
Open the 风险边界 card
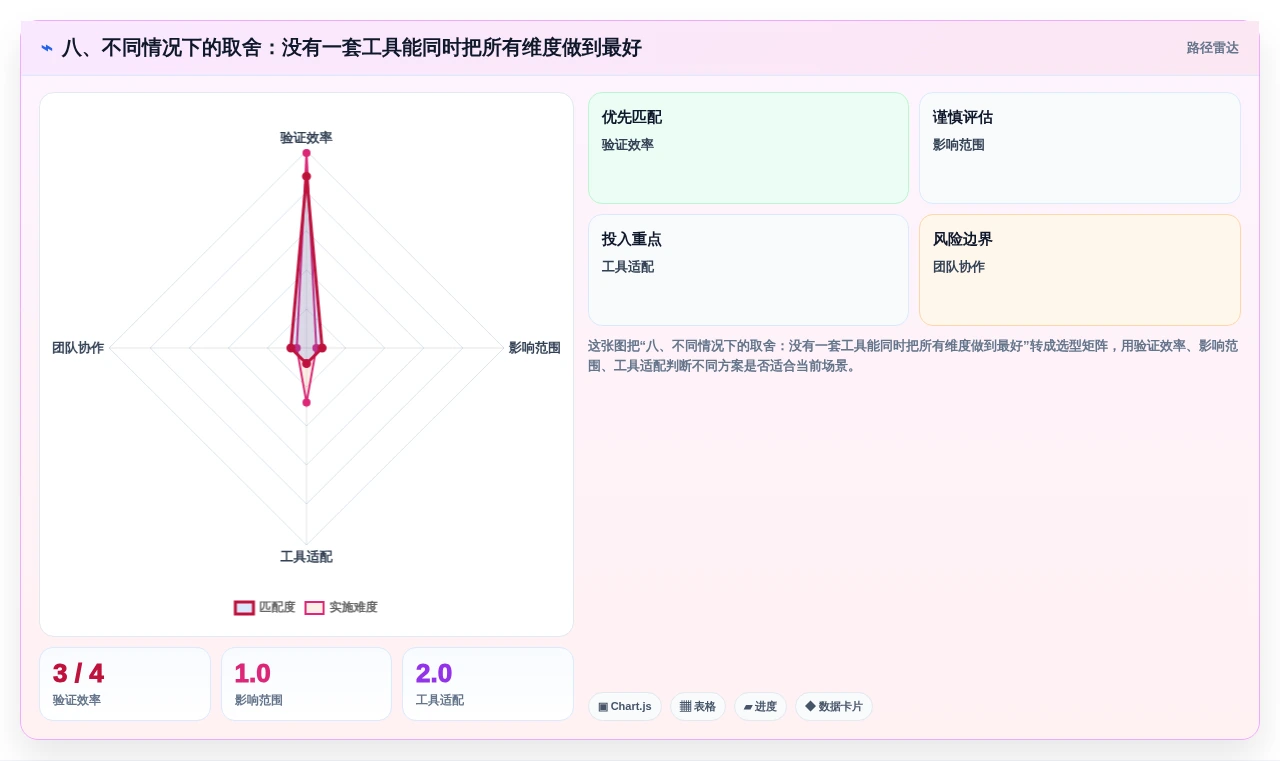(x=1080, y=270)
